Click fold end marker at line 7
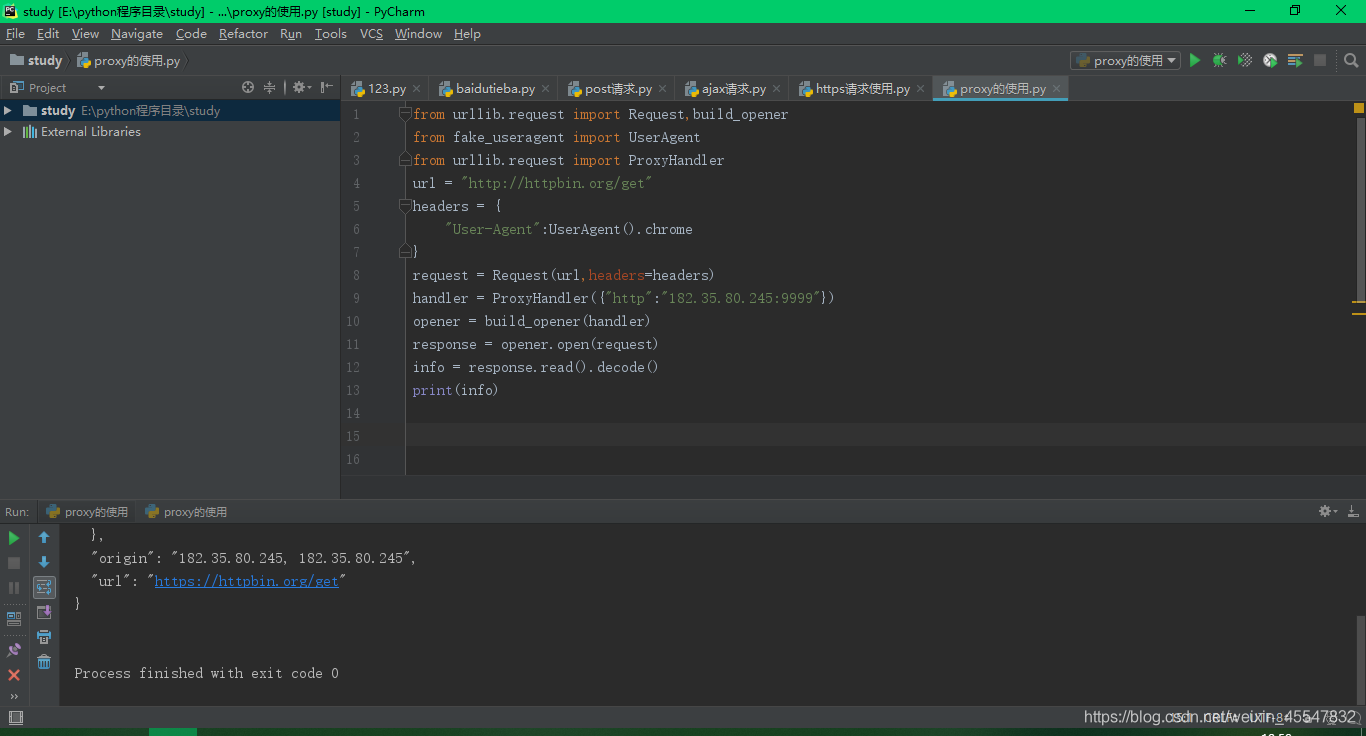 [405, 252]
